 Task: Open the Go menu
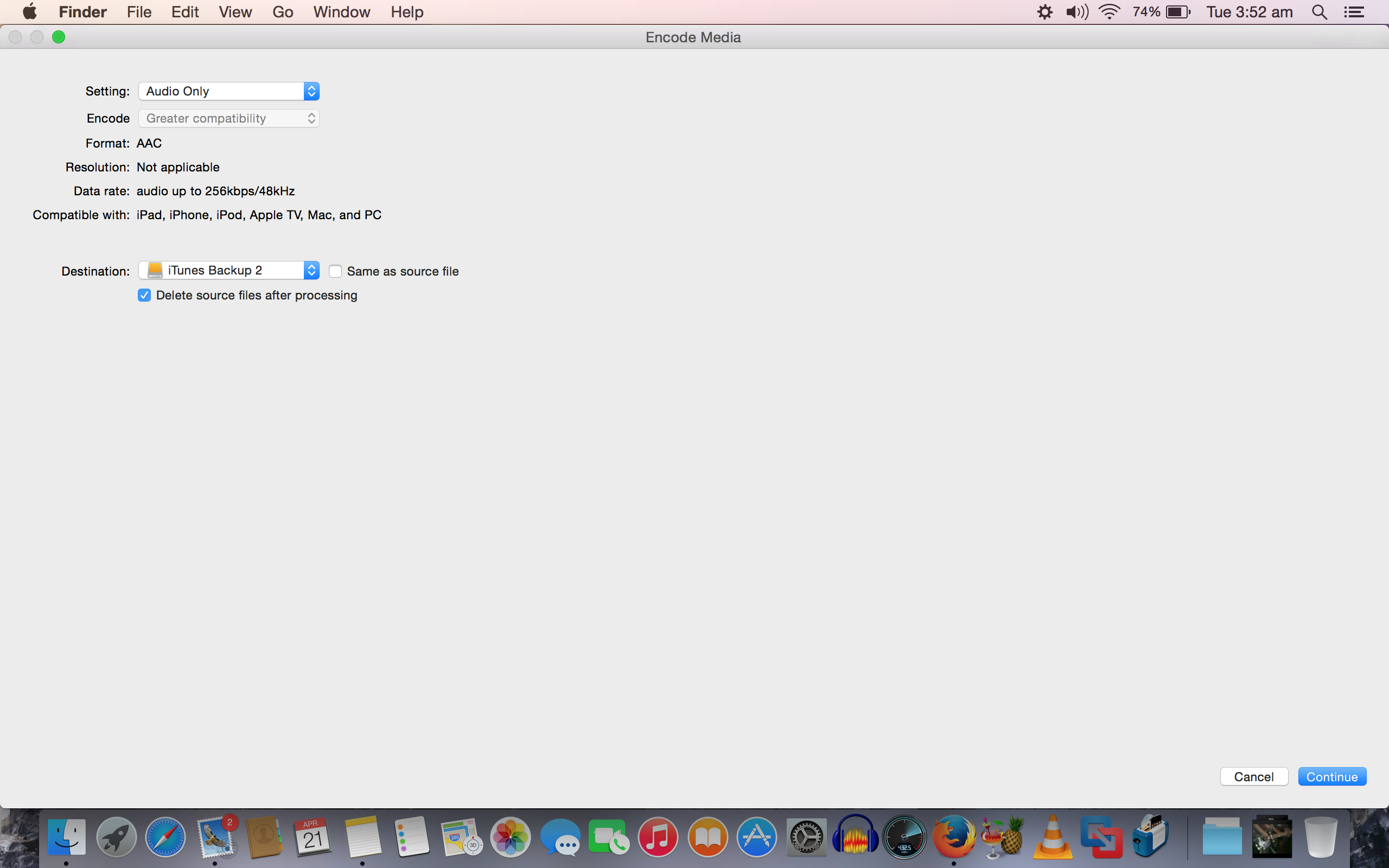[x=283, y=12]
